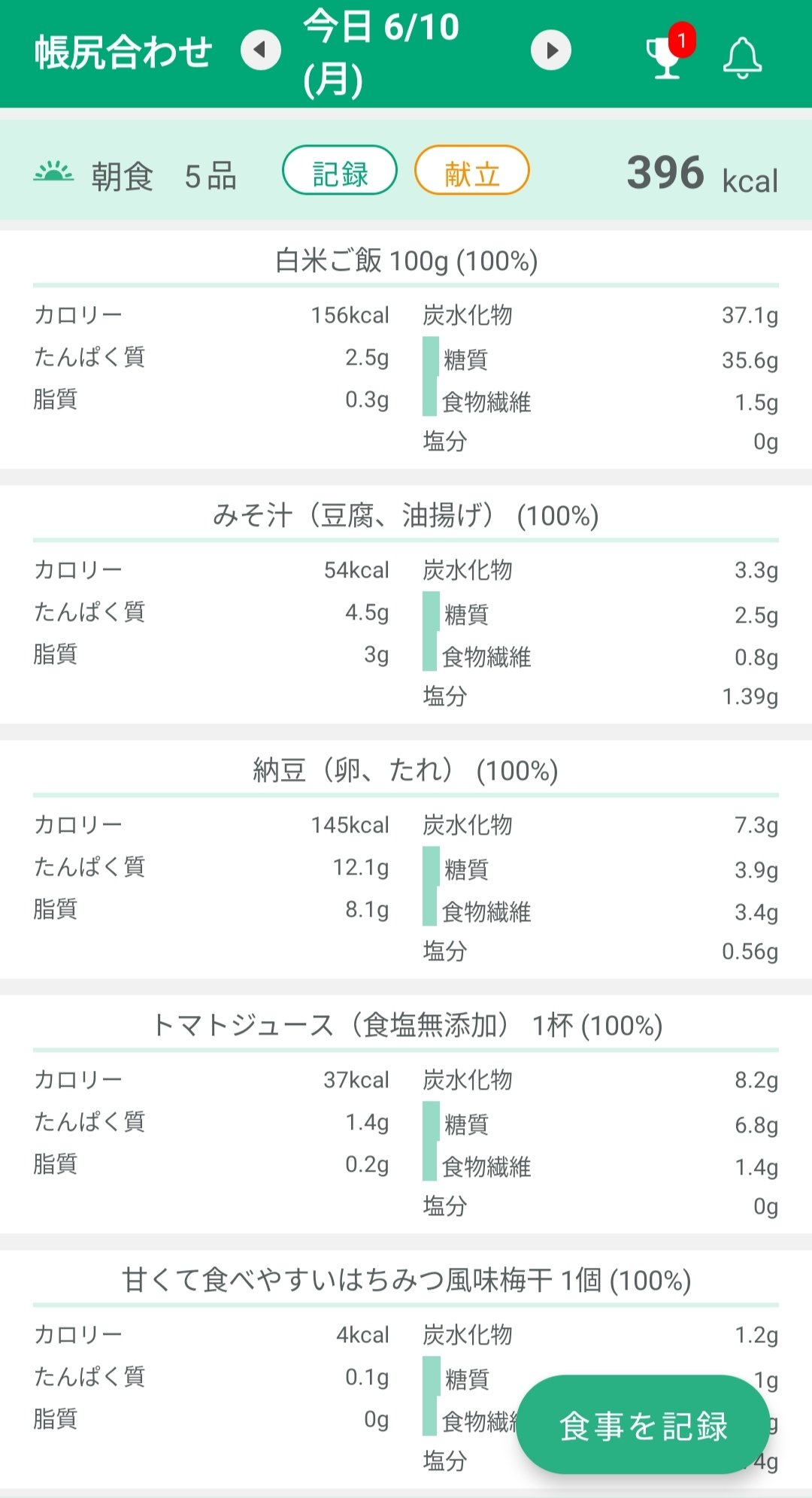
Task: Tap the red badge on the trophy
Action: click(x=682, y=40)
